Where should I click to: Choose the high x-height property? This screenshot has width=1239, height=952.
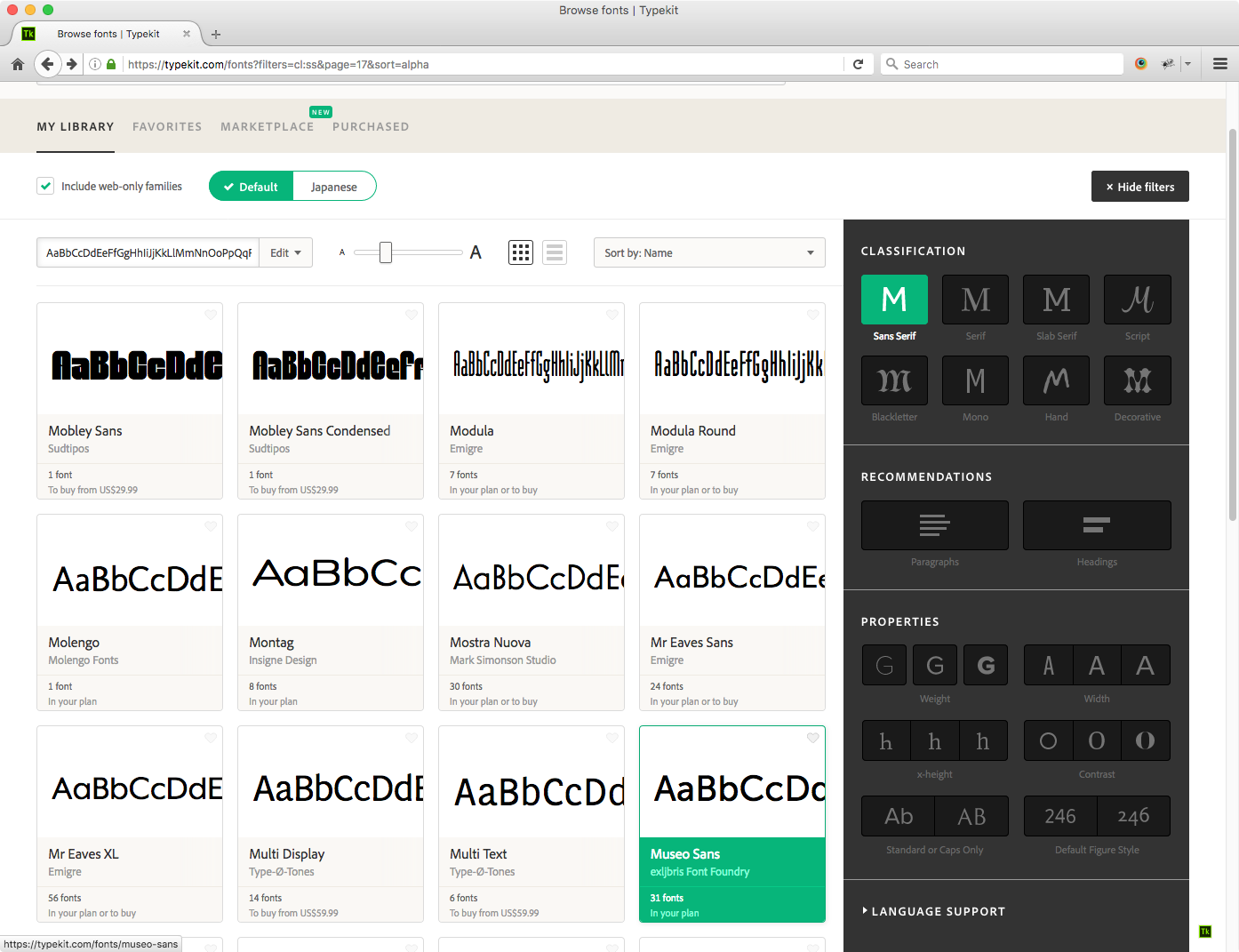coord(985,740)
